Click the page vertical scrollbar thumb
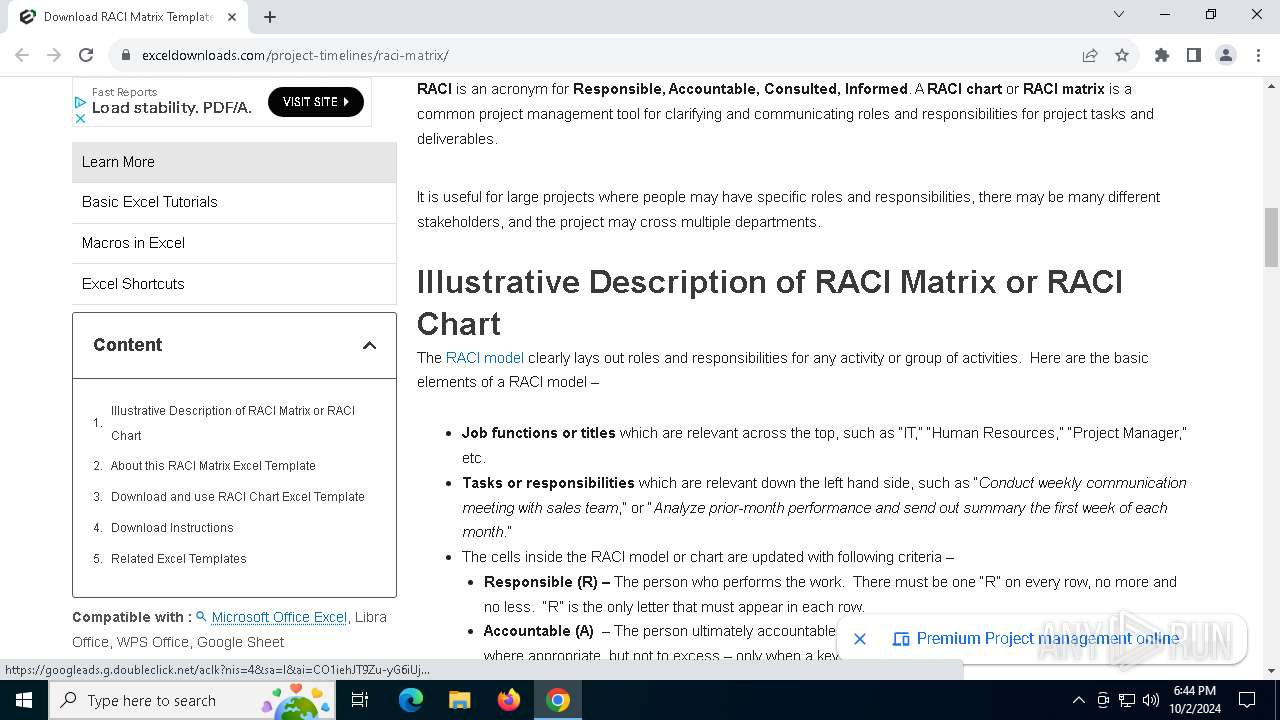Image resolution: width=1280 pixels, height=720 pixels. click(x=1271, y=237)
